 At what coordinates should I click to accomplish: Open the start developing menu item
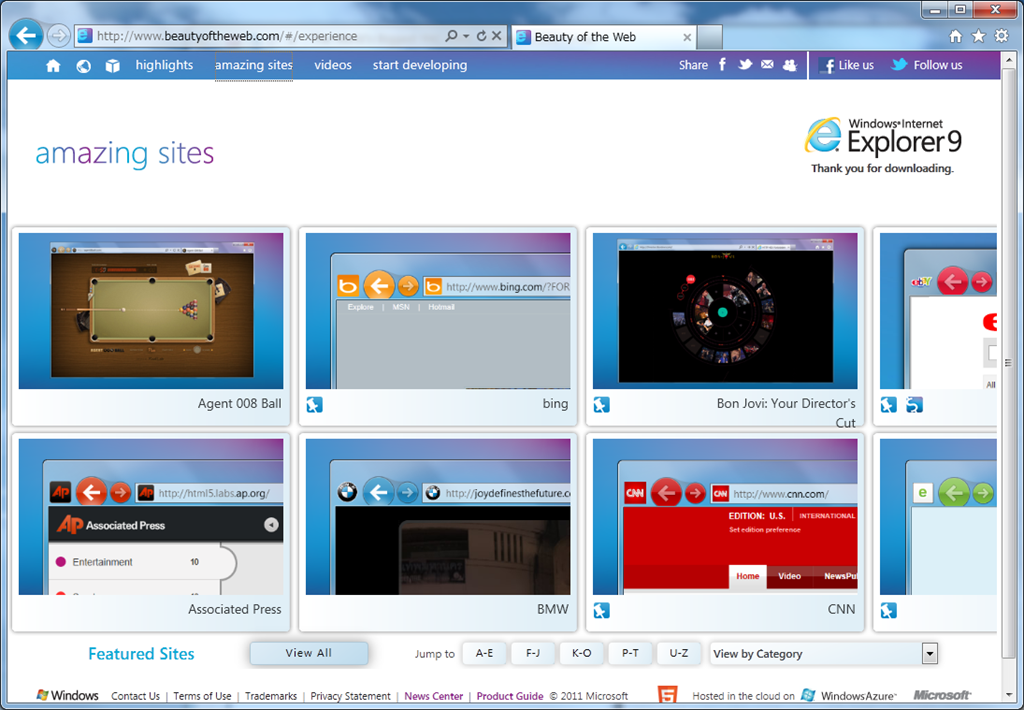pos(420,65)
